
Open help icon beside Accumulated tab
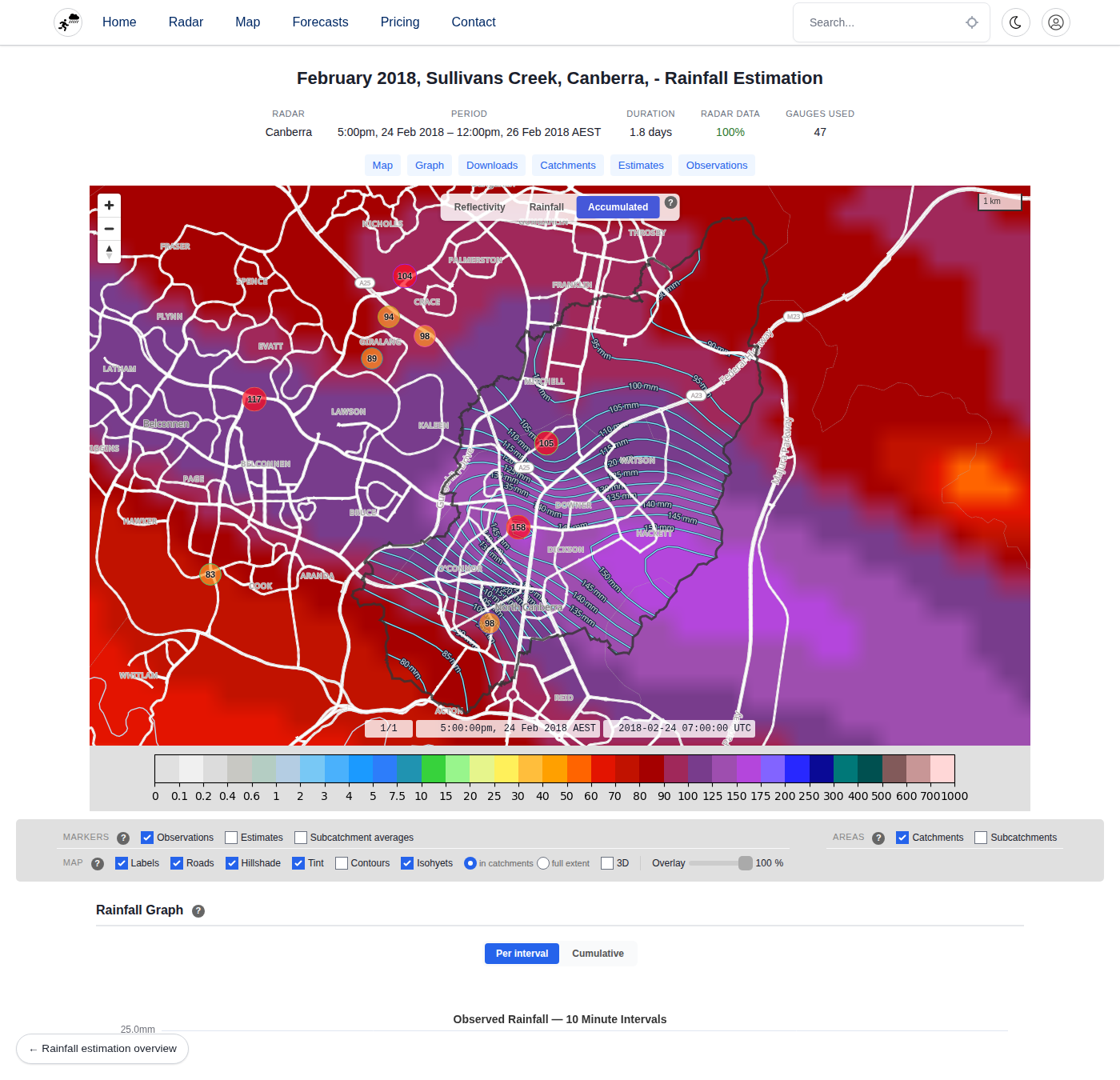671,202
